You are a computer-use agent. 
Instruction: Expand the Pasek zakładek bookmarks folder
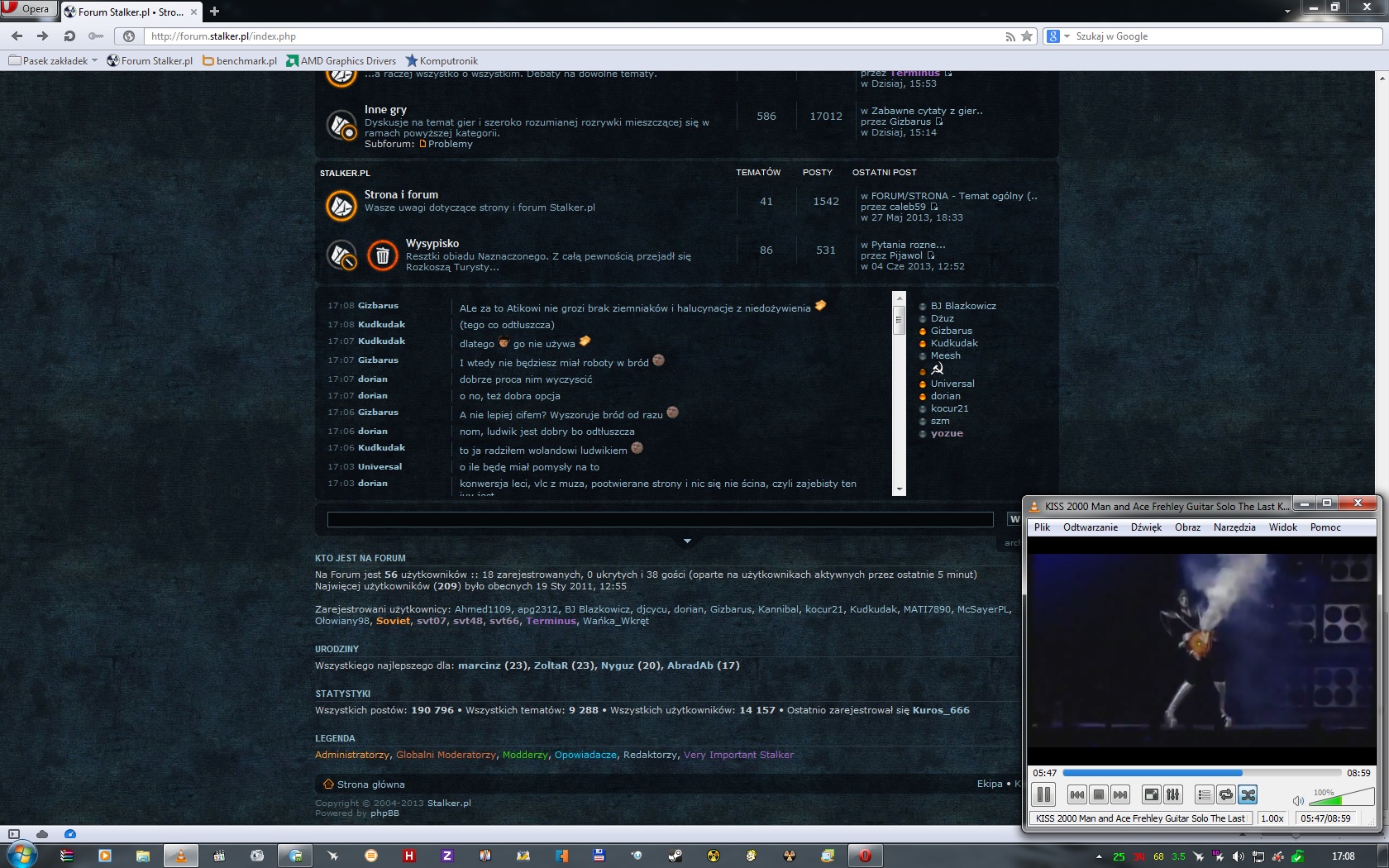coord(53,60)
